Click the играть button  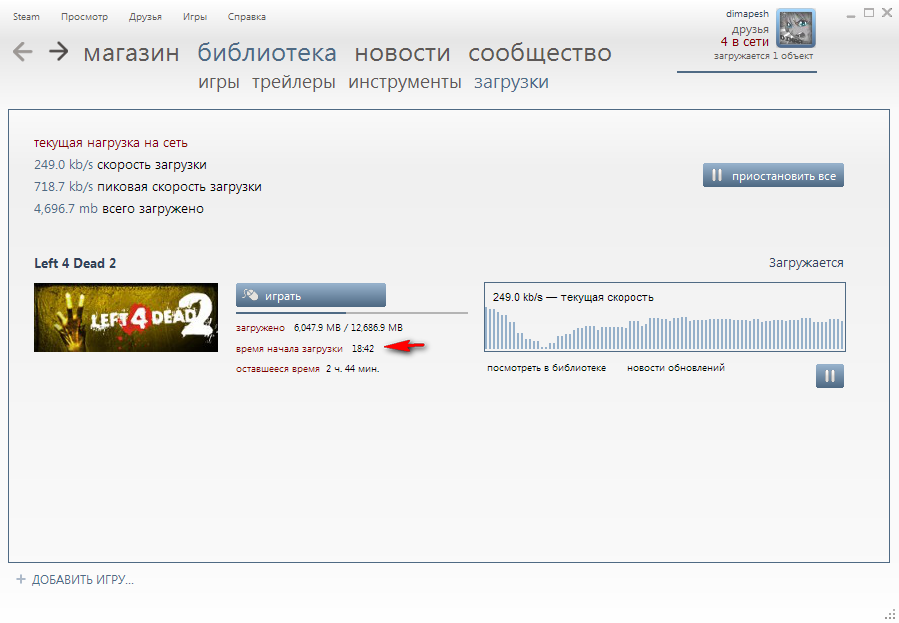(311, 295)
